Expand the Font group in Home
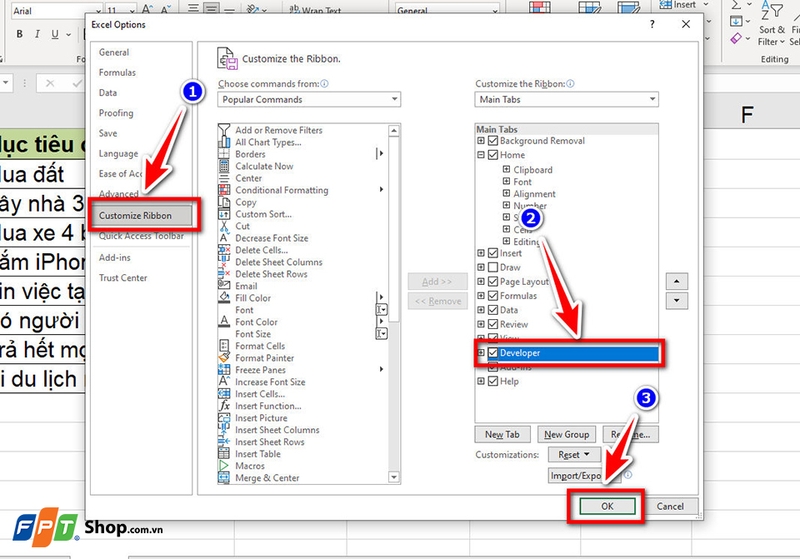800x559 pixels. [x=506, y=181]
